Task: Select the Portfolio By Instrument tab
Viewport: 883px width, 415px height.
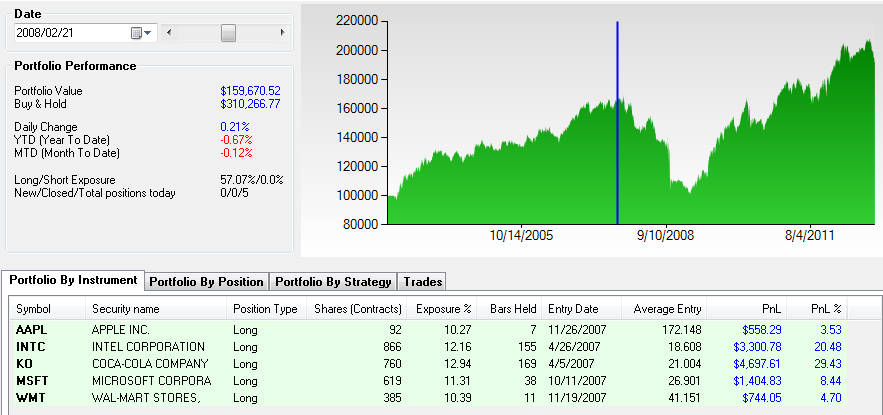Action: click(75, 281)
